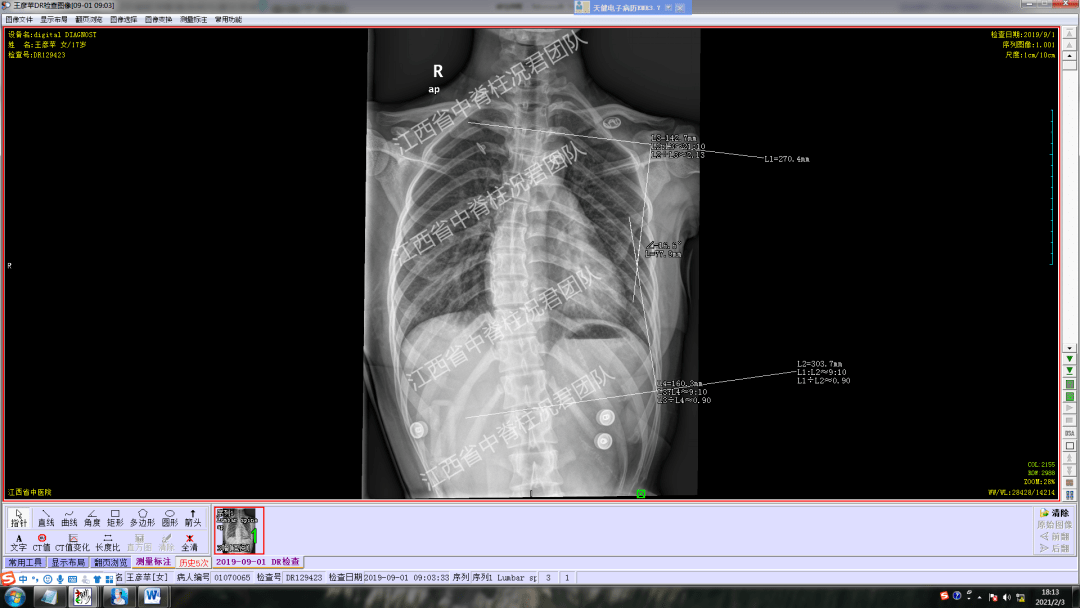Screen dimensions: 1080x608
Task: Clear all annotations with 全清
Action: coord(189,542)
